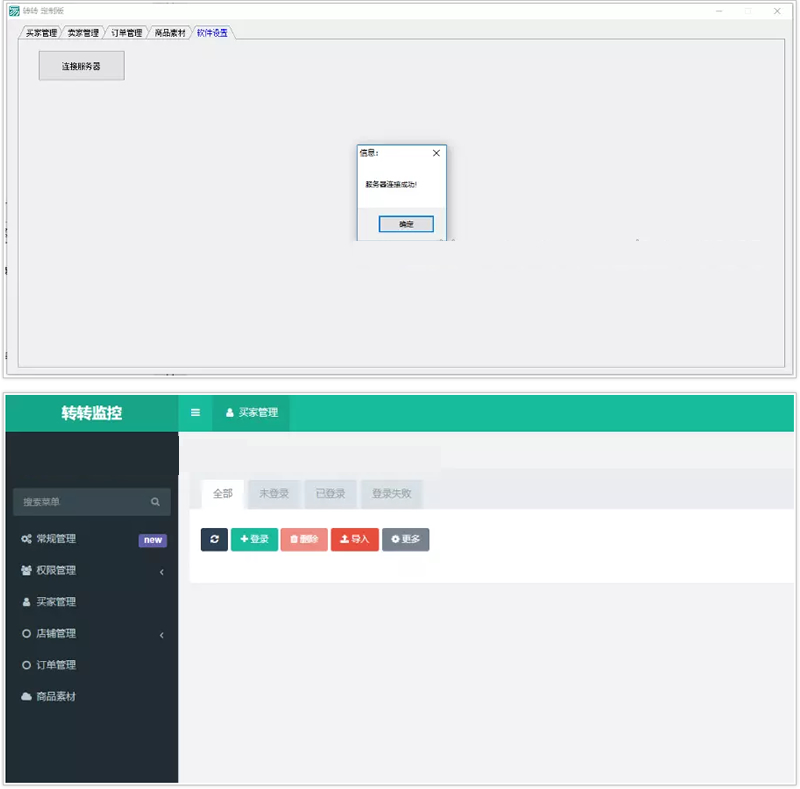Confirm the dialog with 确定 button
The height and width of the screenshot is (789, 800).
pyautogui.click(x=406, y=225)
